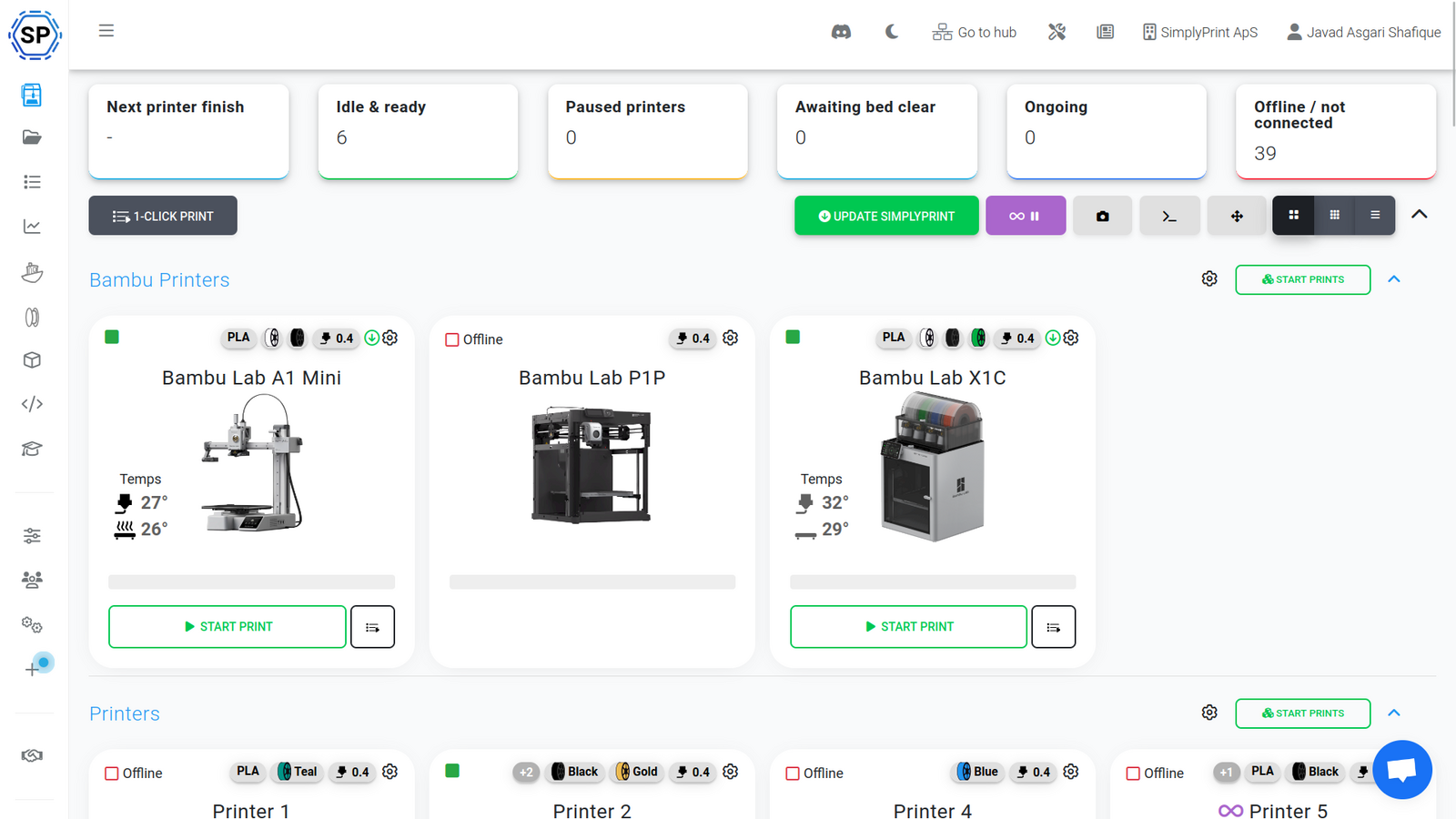Open Bambu Lab P1P settings gear
The width and height of the screenshot is (1456, 819).
point(731,338)
